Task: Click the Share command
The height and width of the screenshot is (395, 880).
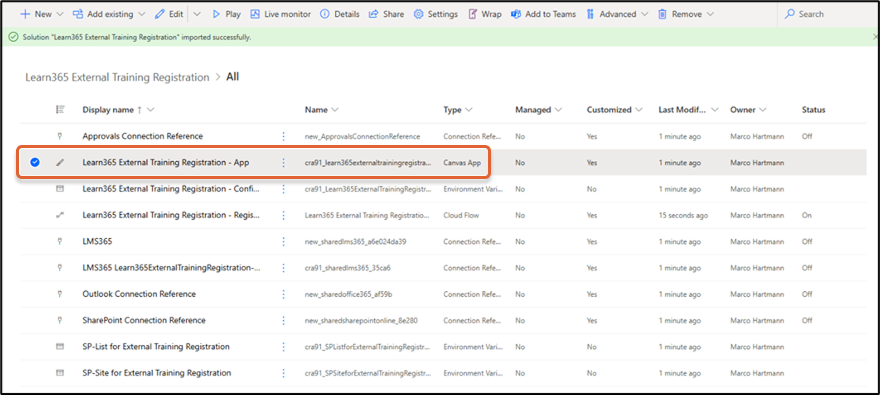Action: click(386, 14)
